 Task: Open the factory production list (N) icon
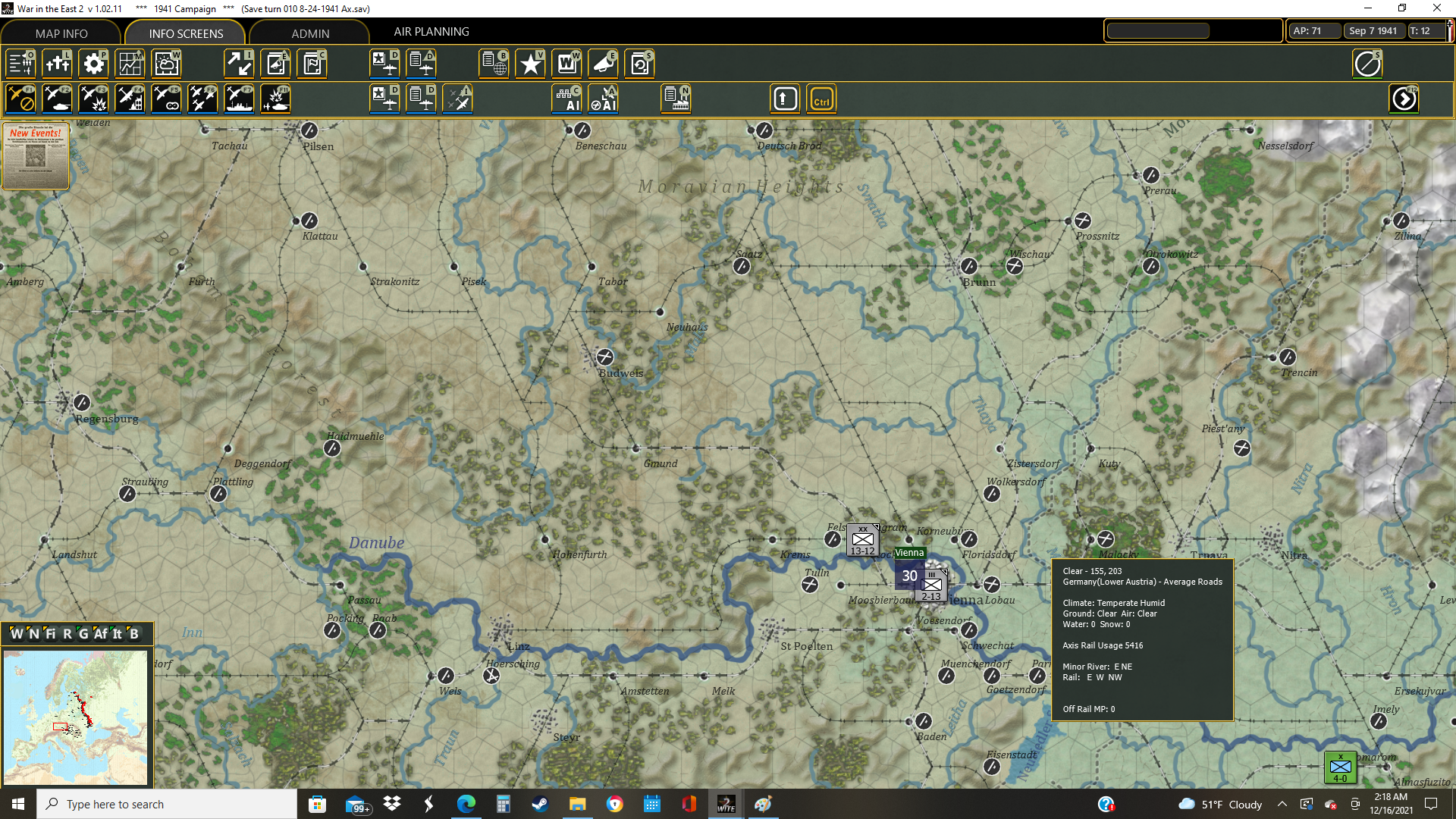pos(676,99)
